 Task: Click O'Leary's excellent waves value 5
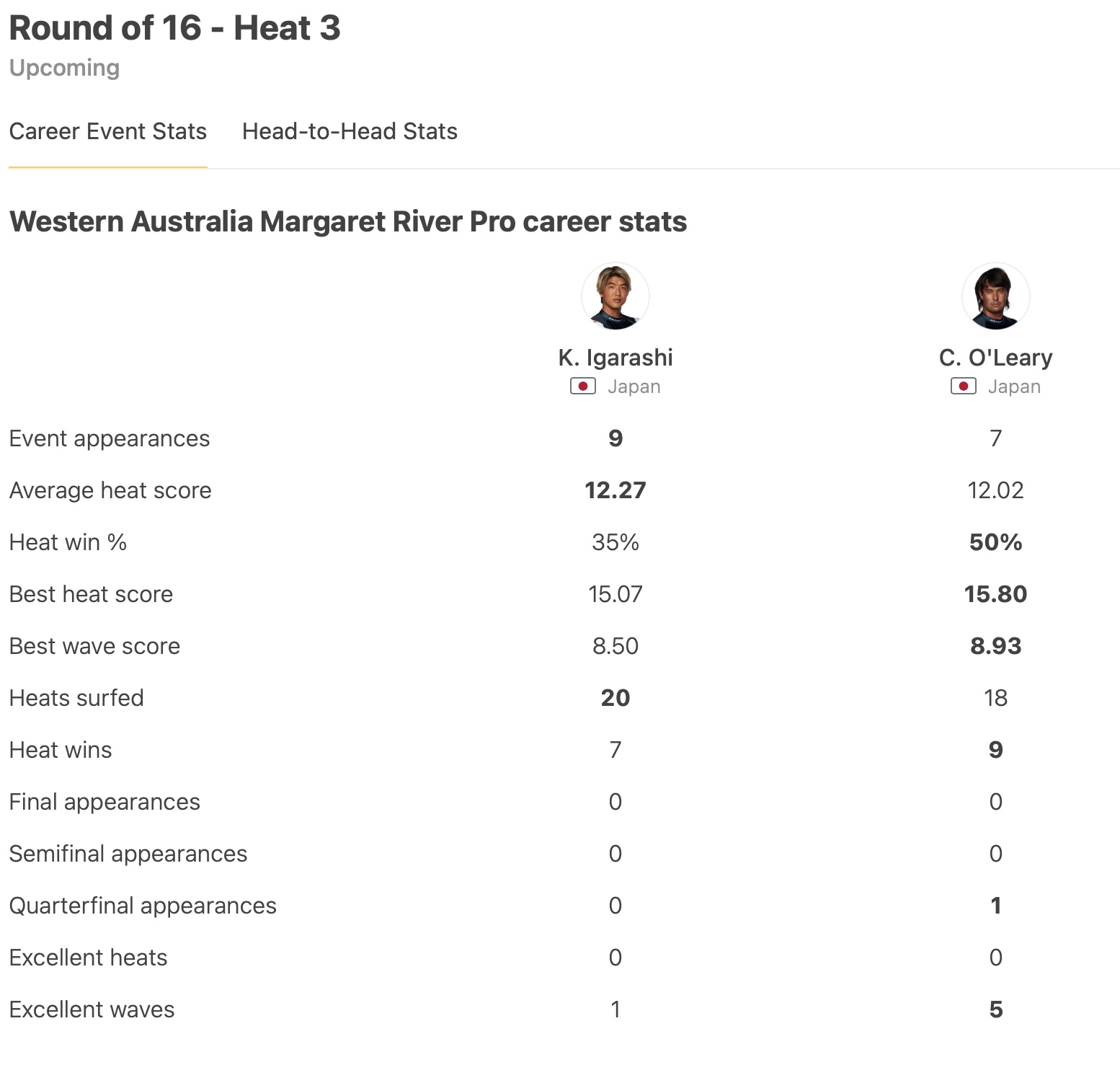pos(995,1009)
